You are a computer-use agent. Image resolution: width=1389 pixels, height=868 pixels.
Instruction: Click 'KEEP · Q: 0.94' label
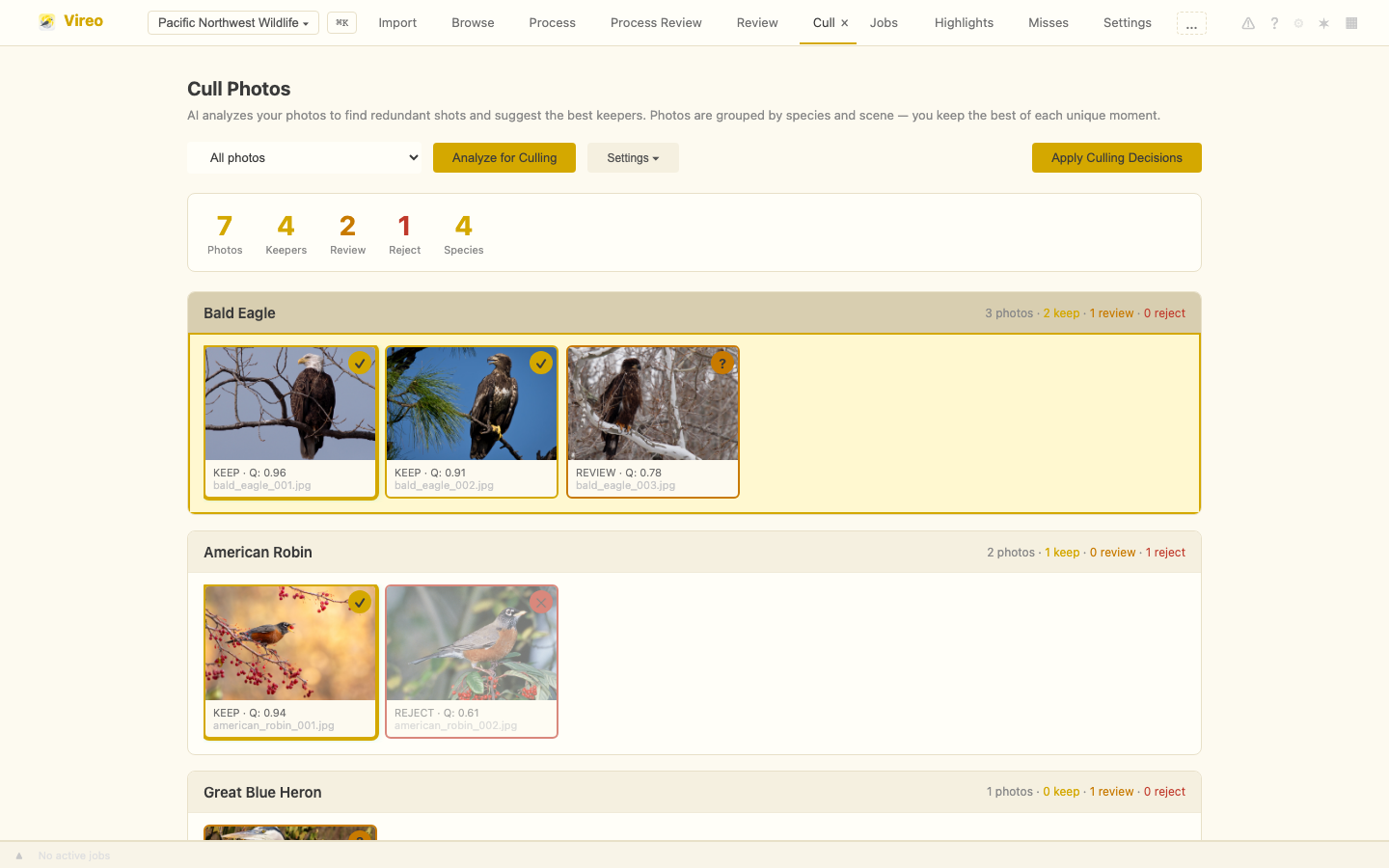point(250,713)
